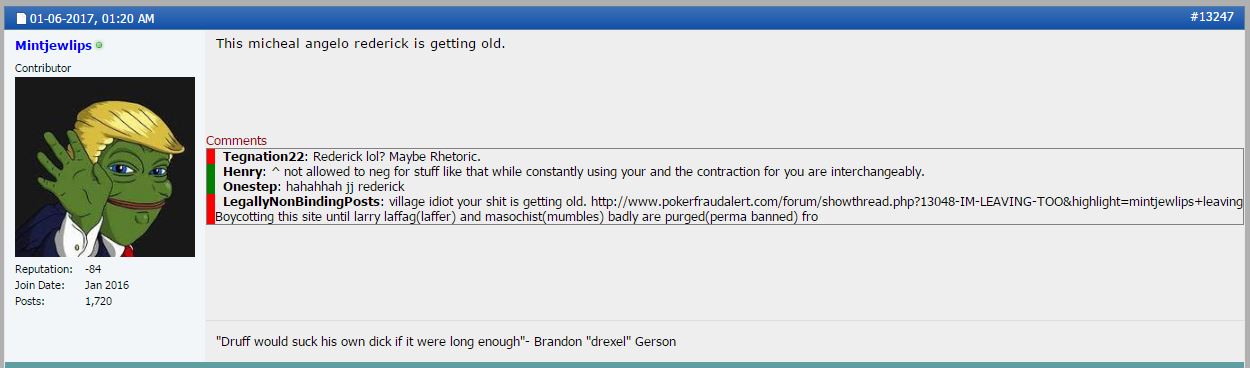Open the pokerfraudalert.com thread URL in the comment
The width and height of the screenshot is (1250, 368).
(917, 202)
